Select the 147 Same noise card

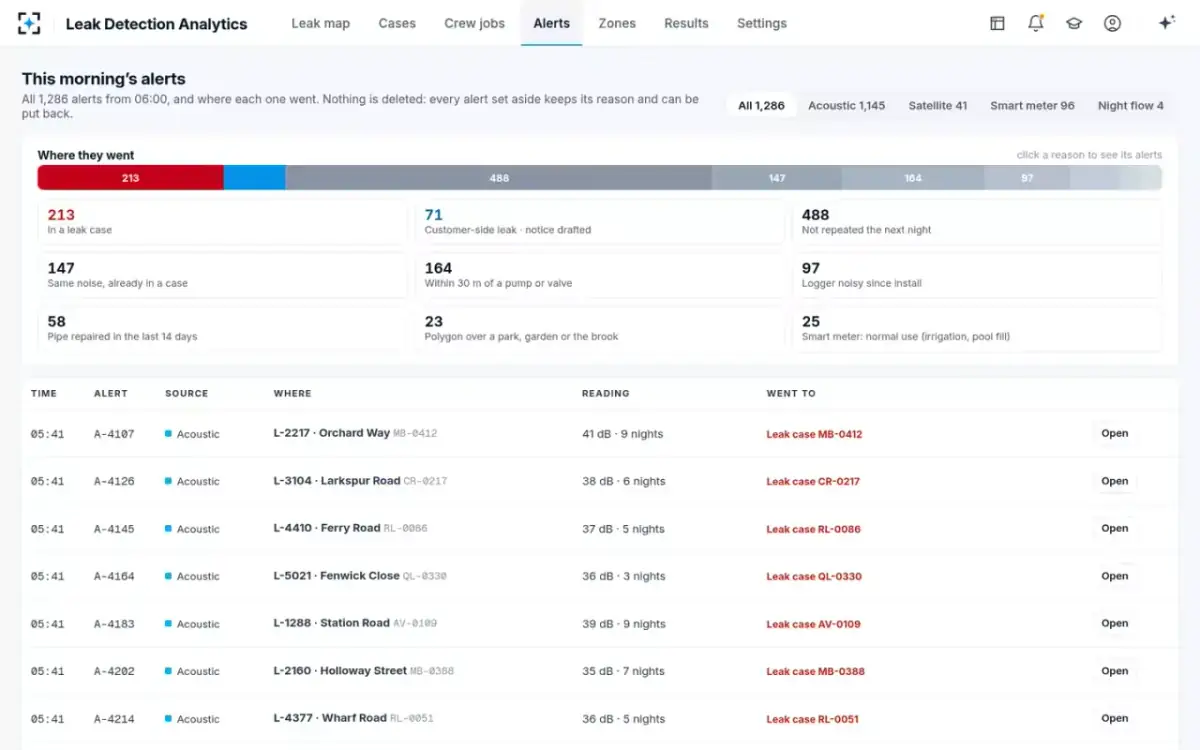click(x=223, y=275)
